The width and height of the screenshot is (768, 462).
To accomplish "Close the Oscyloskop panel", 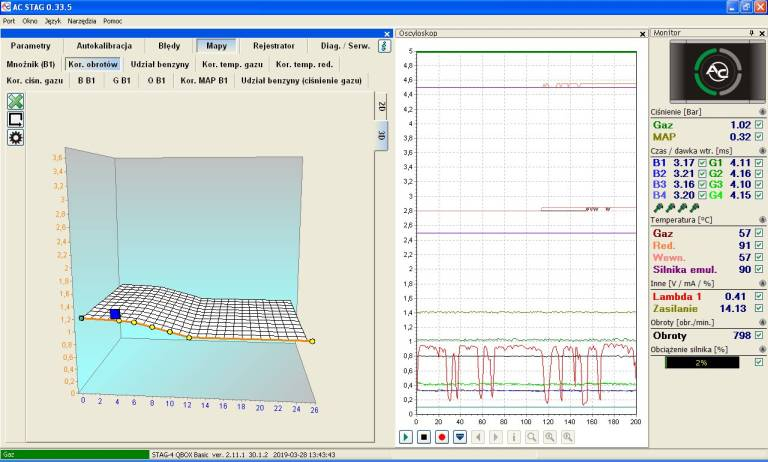I will point(643,34).
